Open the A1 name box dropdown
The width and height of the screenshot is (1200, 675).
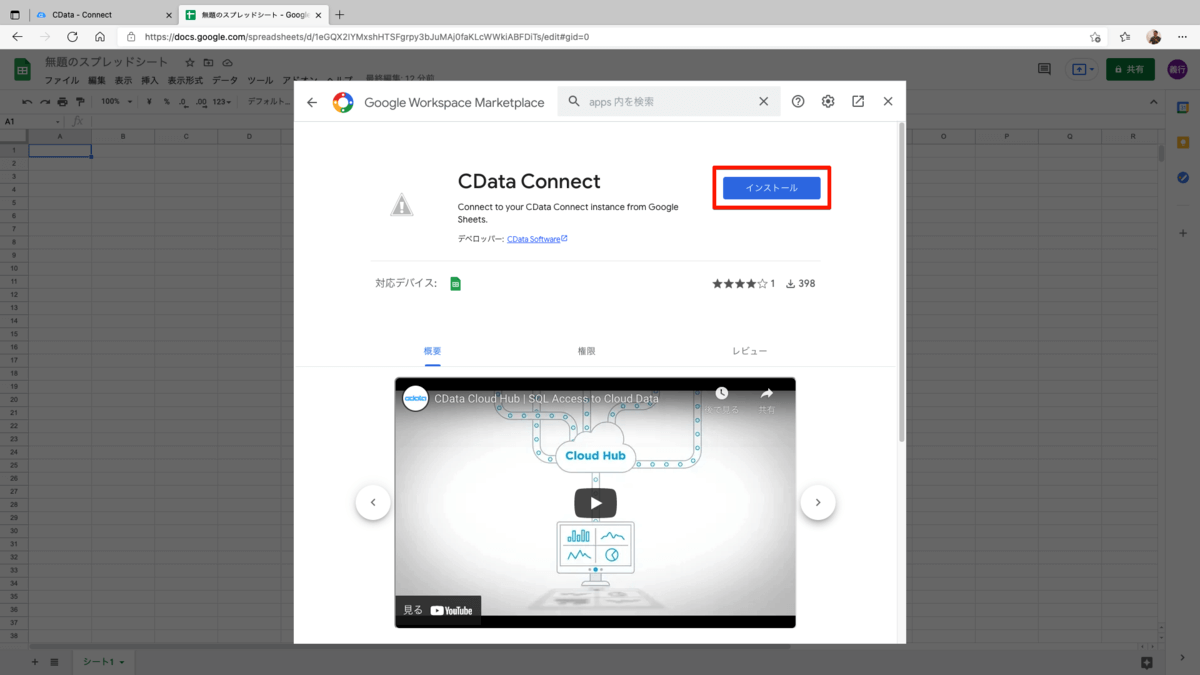(x=57, y=122)
